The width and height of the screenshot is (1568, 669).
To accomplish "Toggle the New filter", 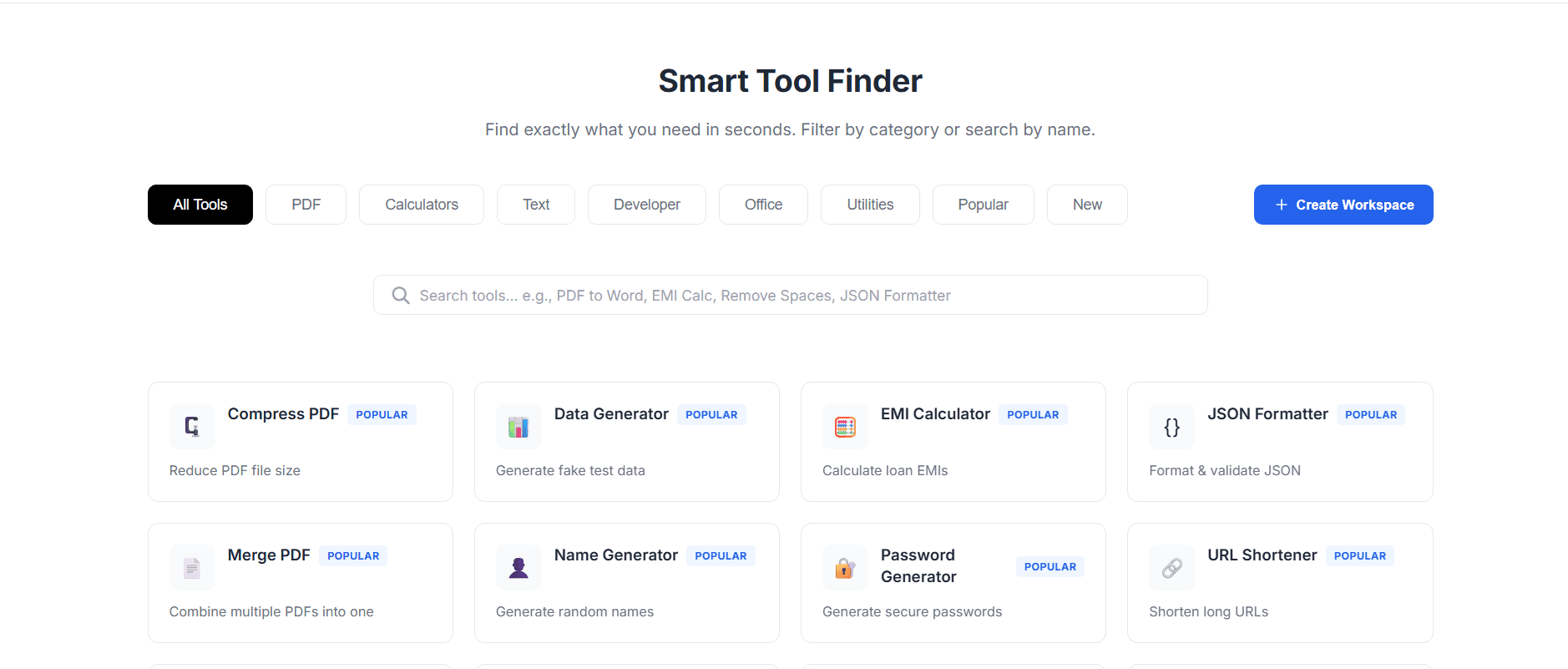I will (1087, 204).
